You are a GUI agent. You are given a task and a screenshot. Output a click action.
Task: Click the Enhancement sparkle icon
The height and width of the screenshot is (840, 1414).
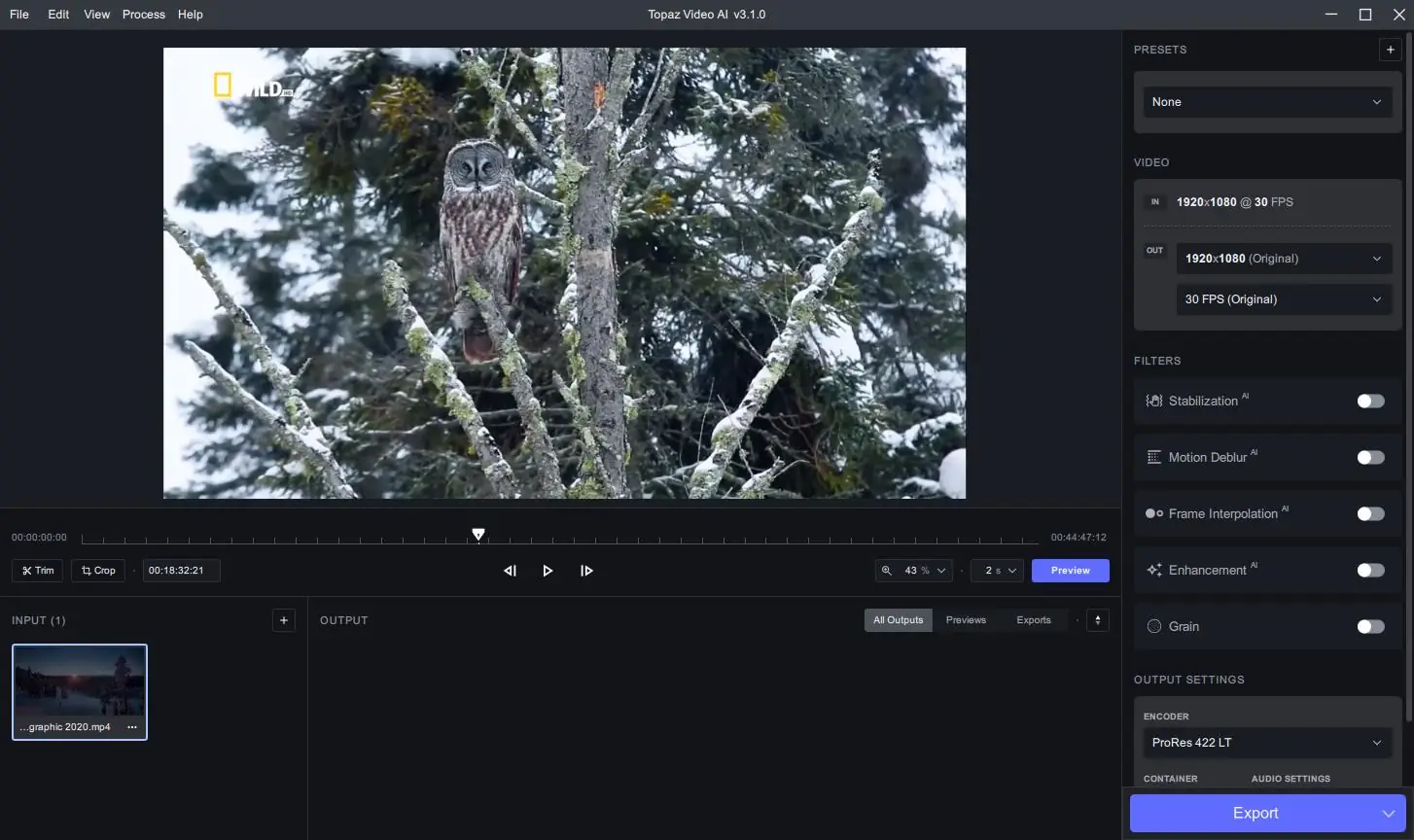pos(1153,570)
